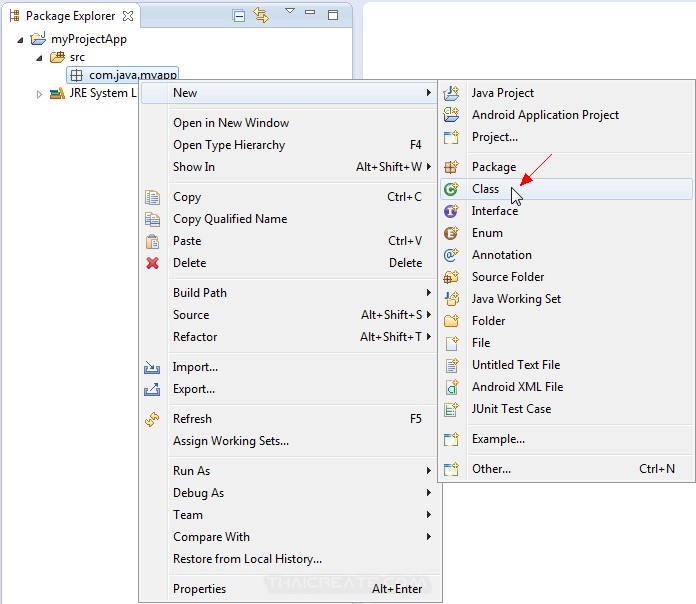This screenshot has height=604, width=696.
Task: Select Open Type Hierarchy menu entry
Action: [229, 145]
